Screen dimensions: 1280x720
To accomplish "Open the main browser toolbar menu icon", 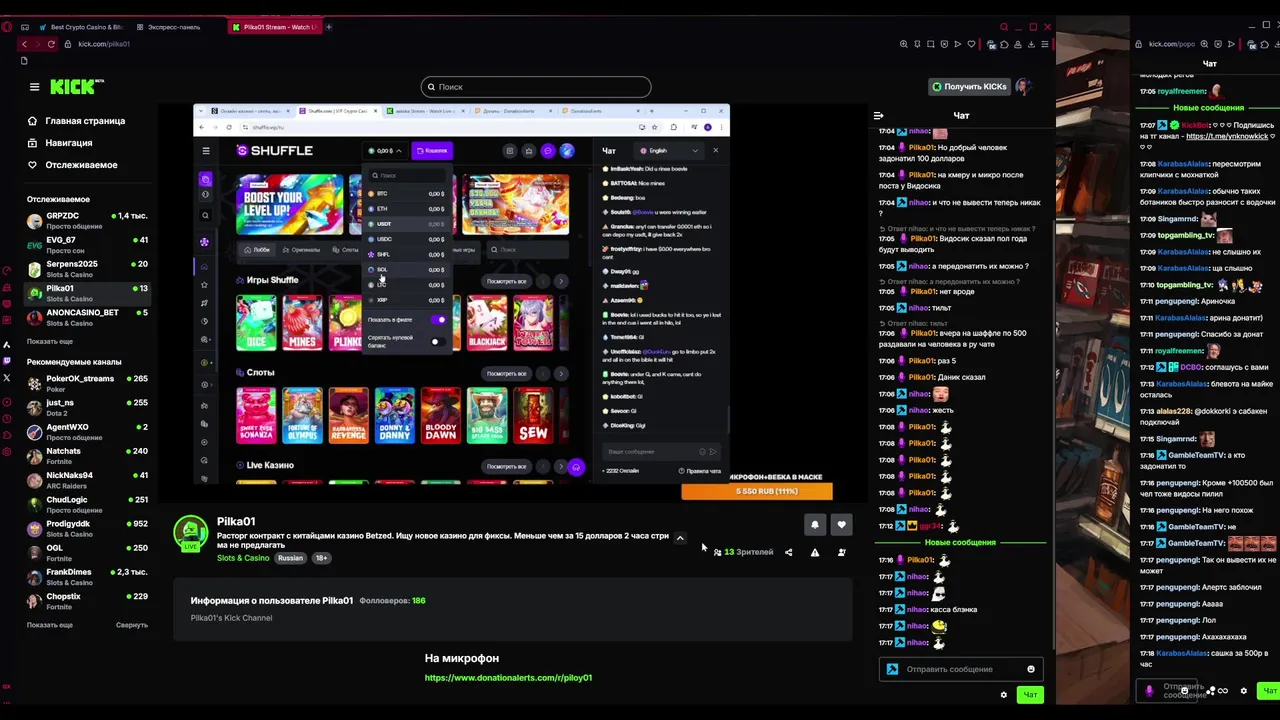I will pyautogui.click(x=1045, y=44).
